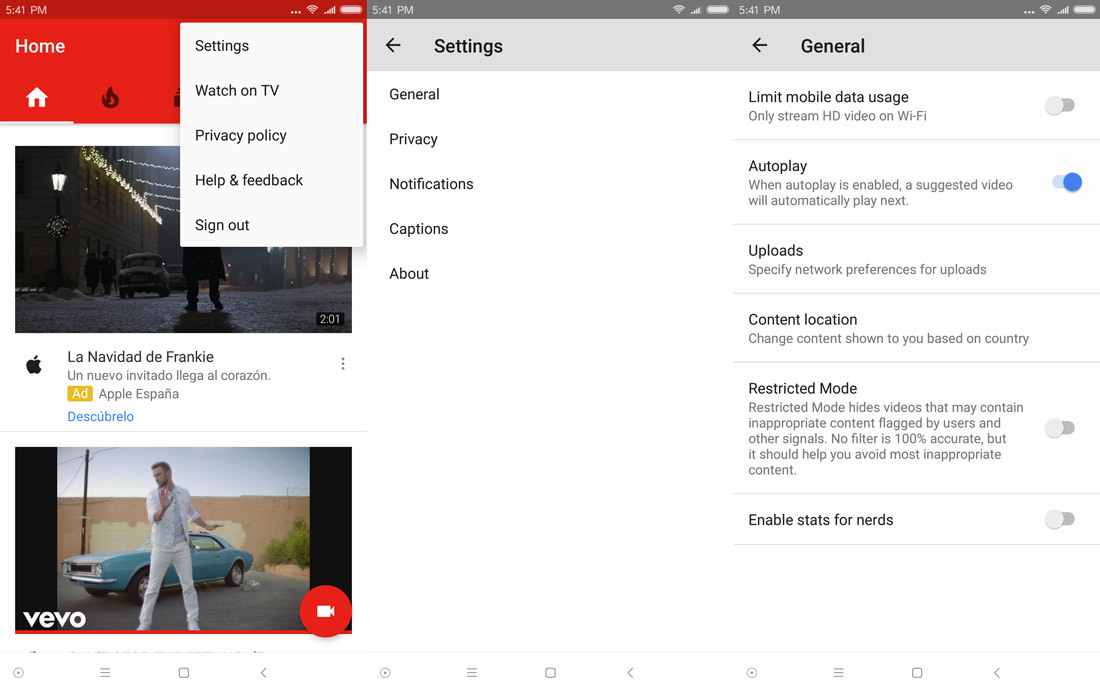Choose Sign out from overflow menu

click(222, 225)
